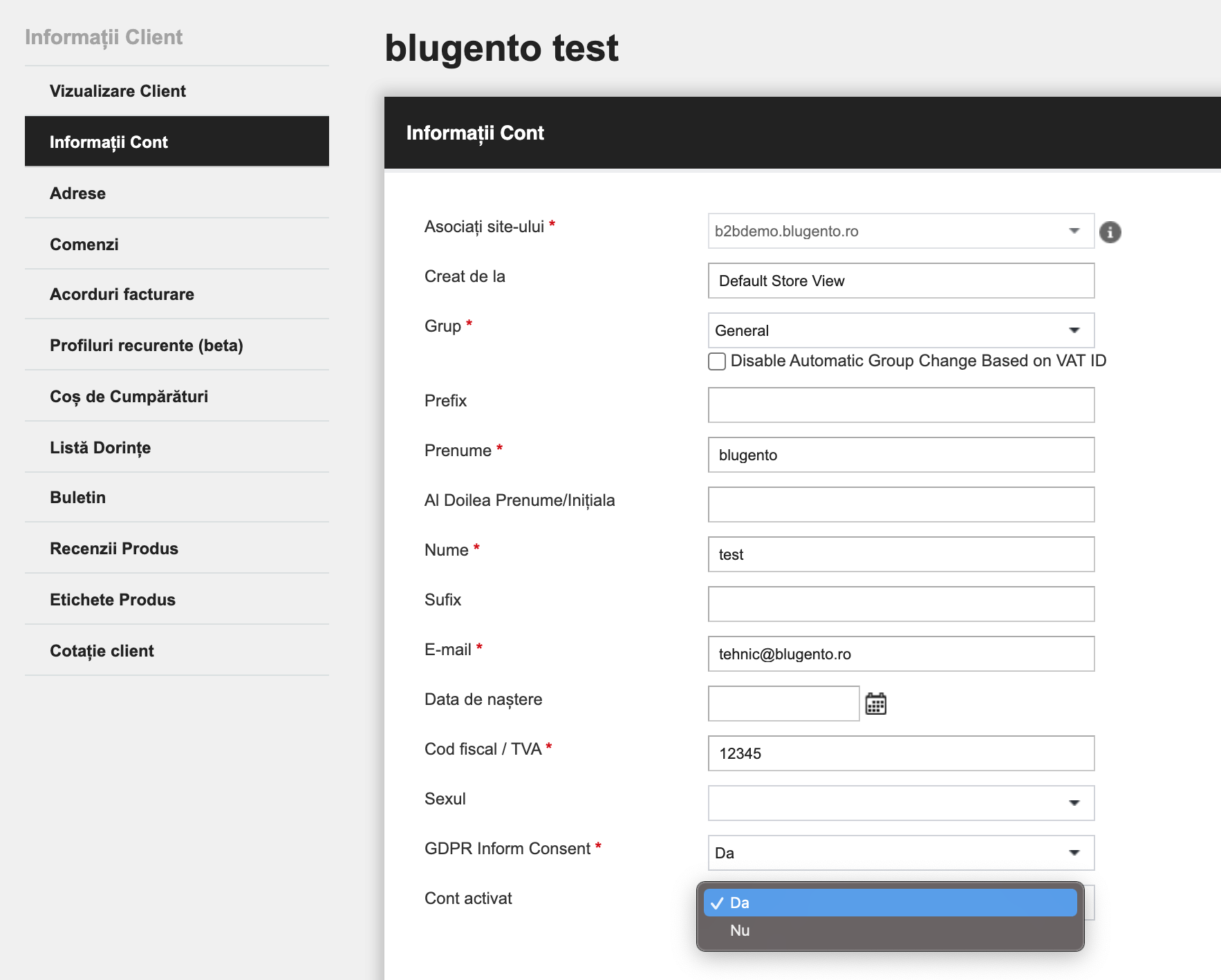Viewport: 1221px width, 980px height.
Task: Click the Cont activat label
Action: pyautogui.click(x=468, y=898)
